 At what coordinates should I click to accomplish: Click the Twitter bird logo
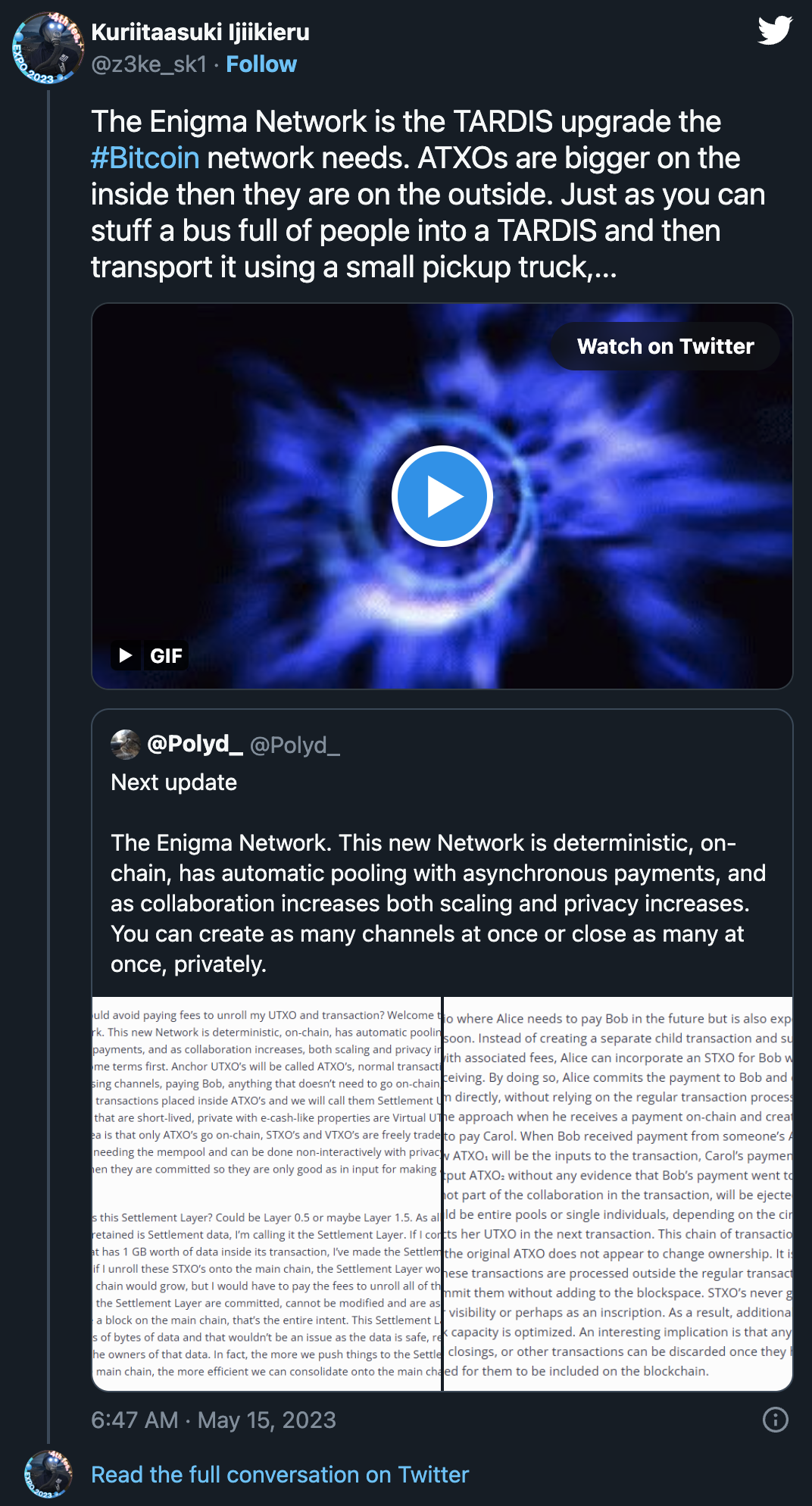775,30
